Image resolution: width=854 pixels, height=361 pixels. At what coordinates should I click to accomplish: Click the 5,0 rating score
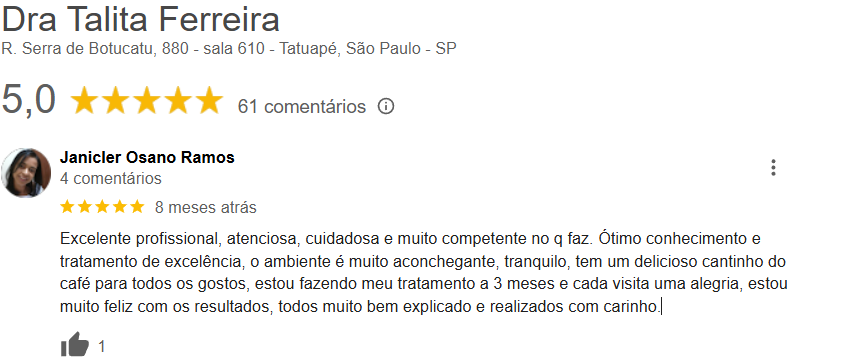click(29, 100)
